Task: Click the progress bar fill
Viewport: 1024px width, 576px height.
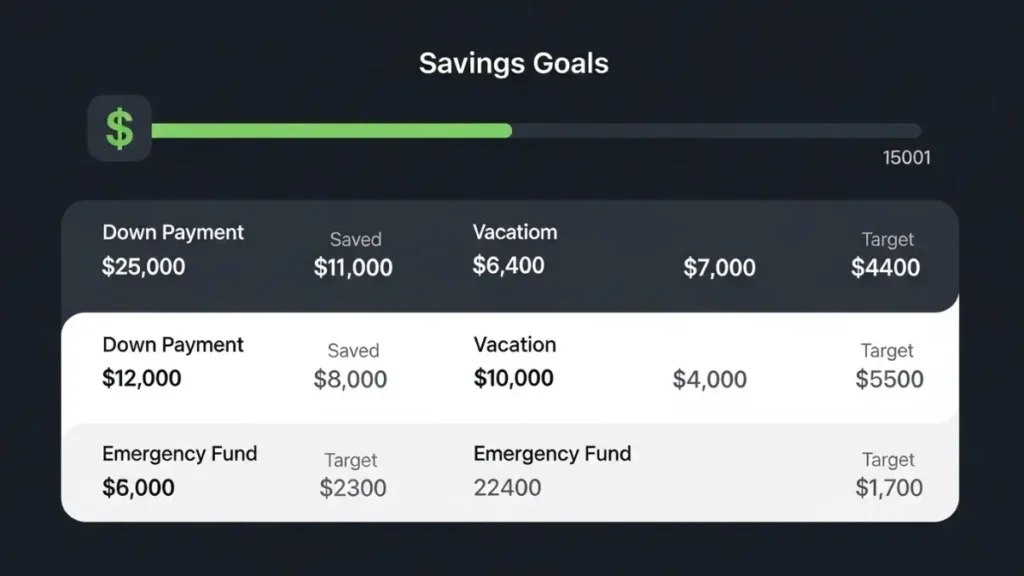Action: [x=330, y=131]
